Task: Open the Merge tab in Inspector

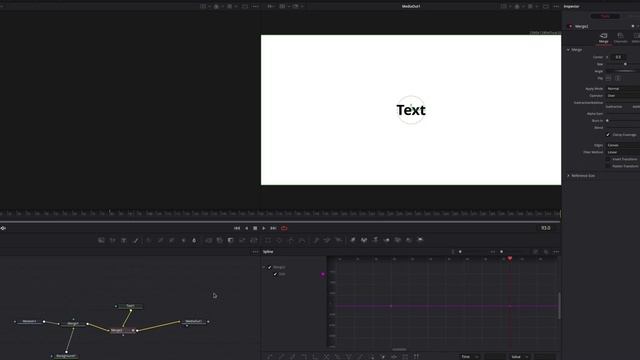Action: pyautogui.click(x=604, y=38)
